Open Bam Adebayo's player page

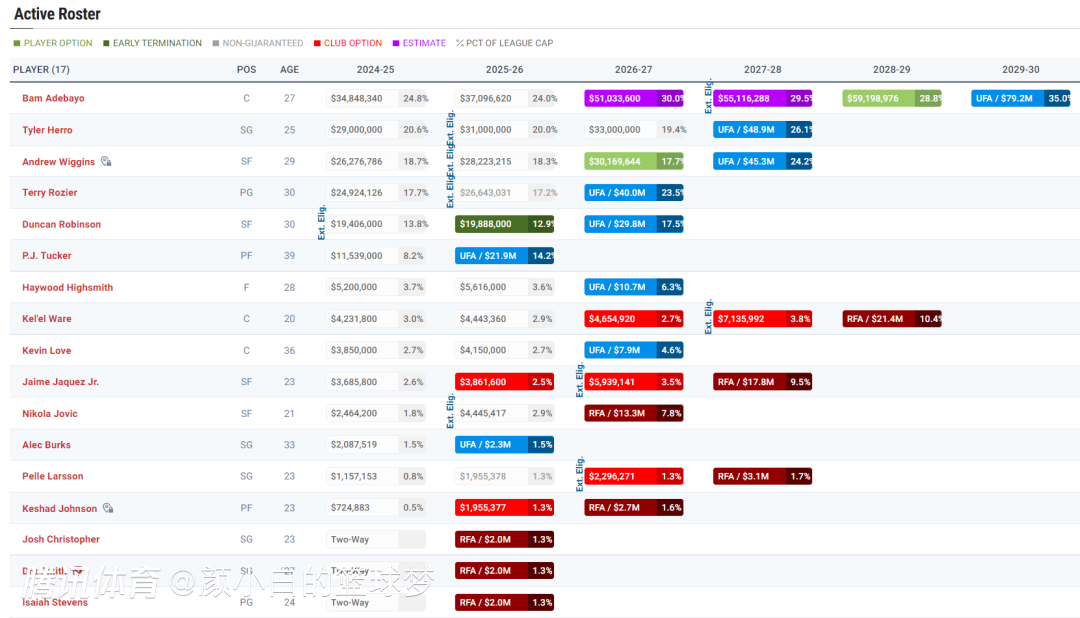(53, 99)
